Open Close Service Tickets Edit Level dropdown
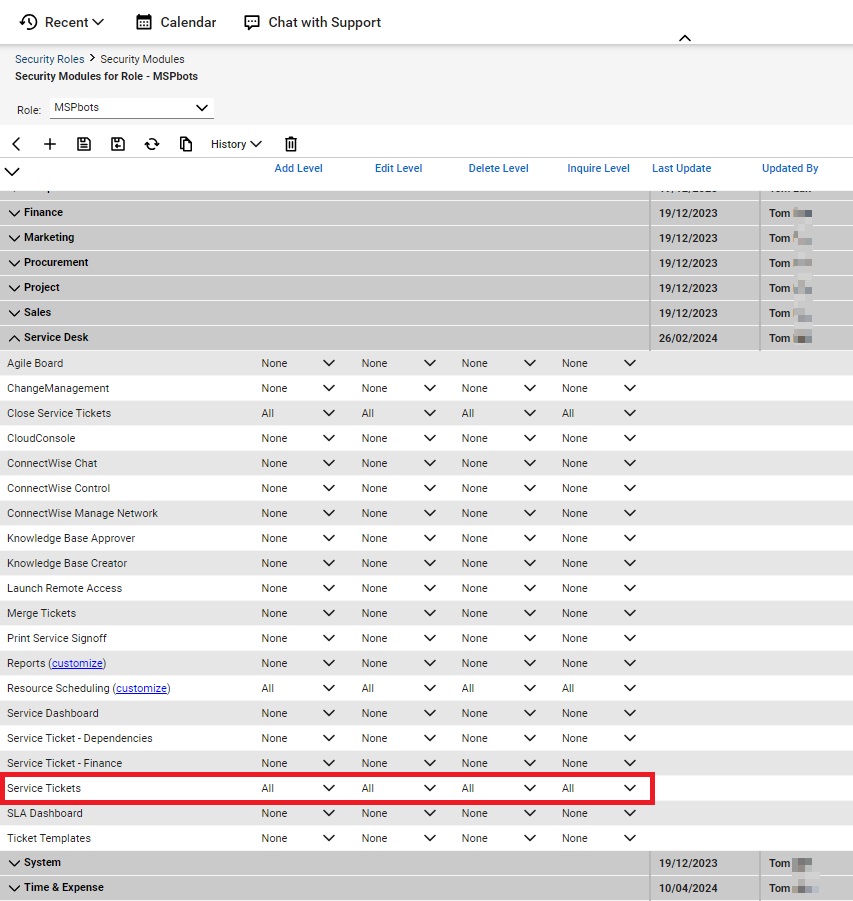 (398, 413)
